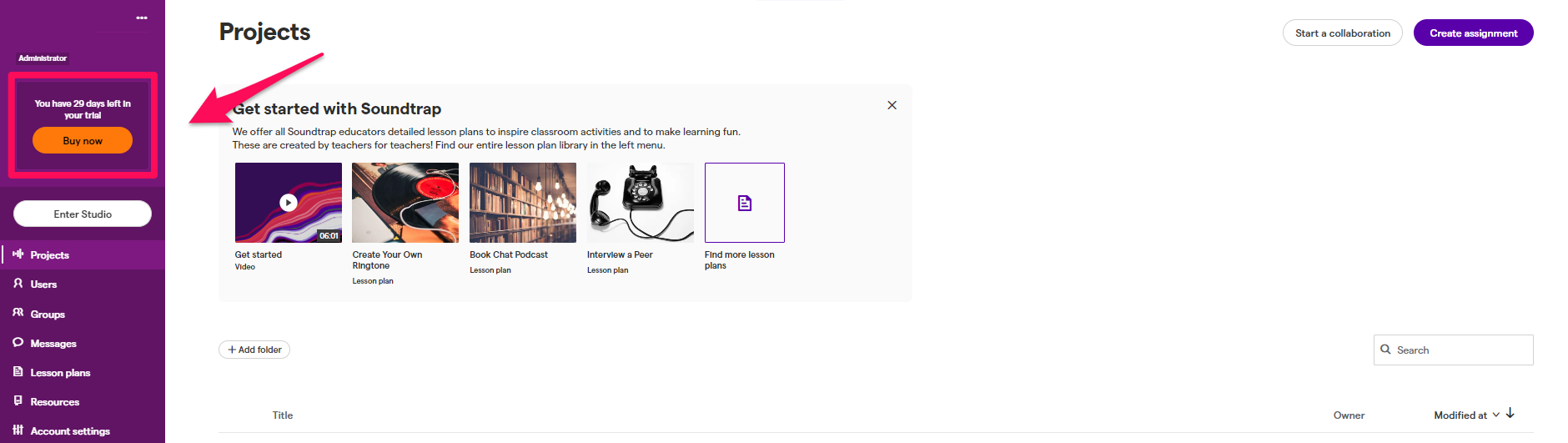The width and height of the screenshot is (1568, 443).
Task: Click the Account settings sliders icon
Action: pyautogui.click(x=18, y=430)
